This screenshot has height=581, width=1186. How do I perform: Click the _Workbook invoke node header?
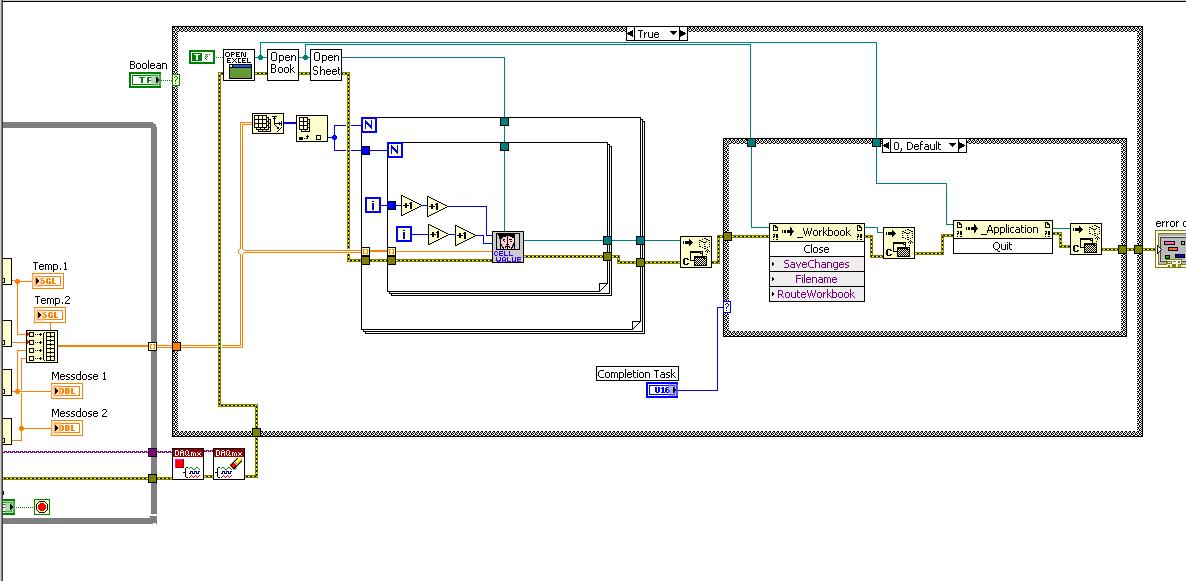816,232
